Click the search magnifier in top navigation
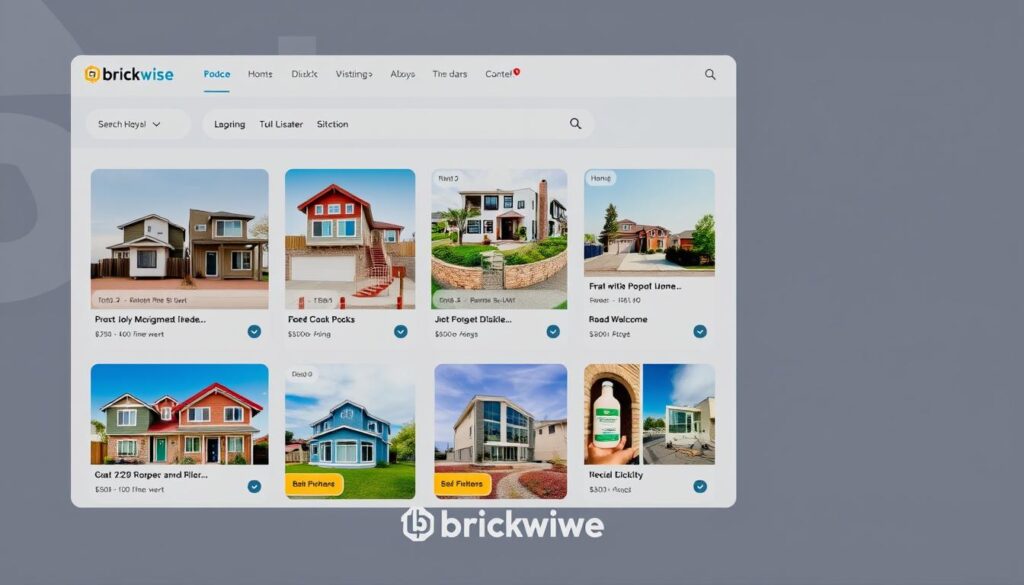The height and width of the screenshot is (585, 1024). coord(710,74)
